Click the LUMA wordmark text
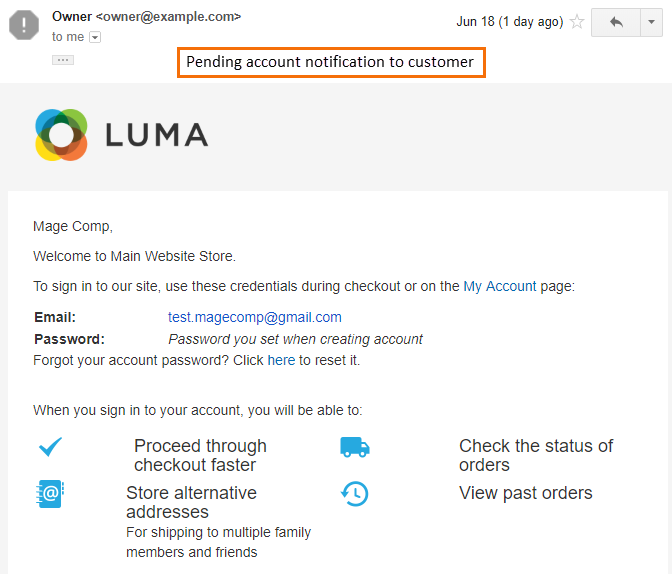This screenshot has width=672, height=574. click(157, 135)
